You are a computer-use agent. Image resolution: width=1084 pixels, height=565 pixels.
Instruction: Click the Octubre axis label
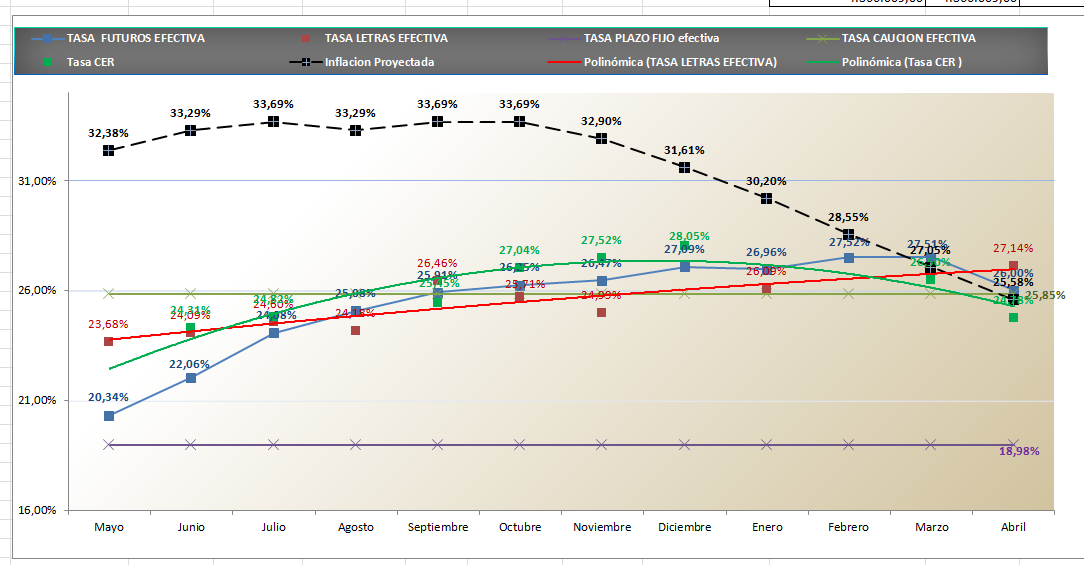point(520,527)
